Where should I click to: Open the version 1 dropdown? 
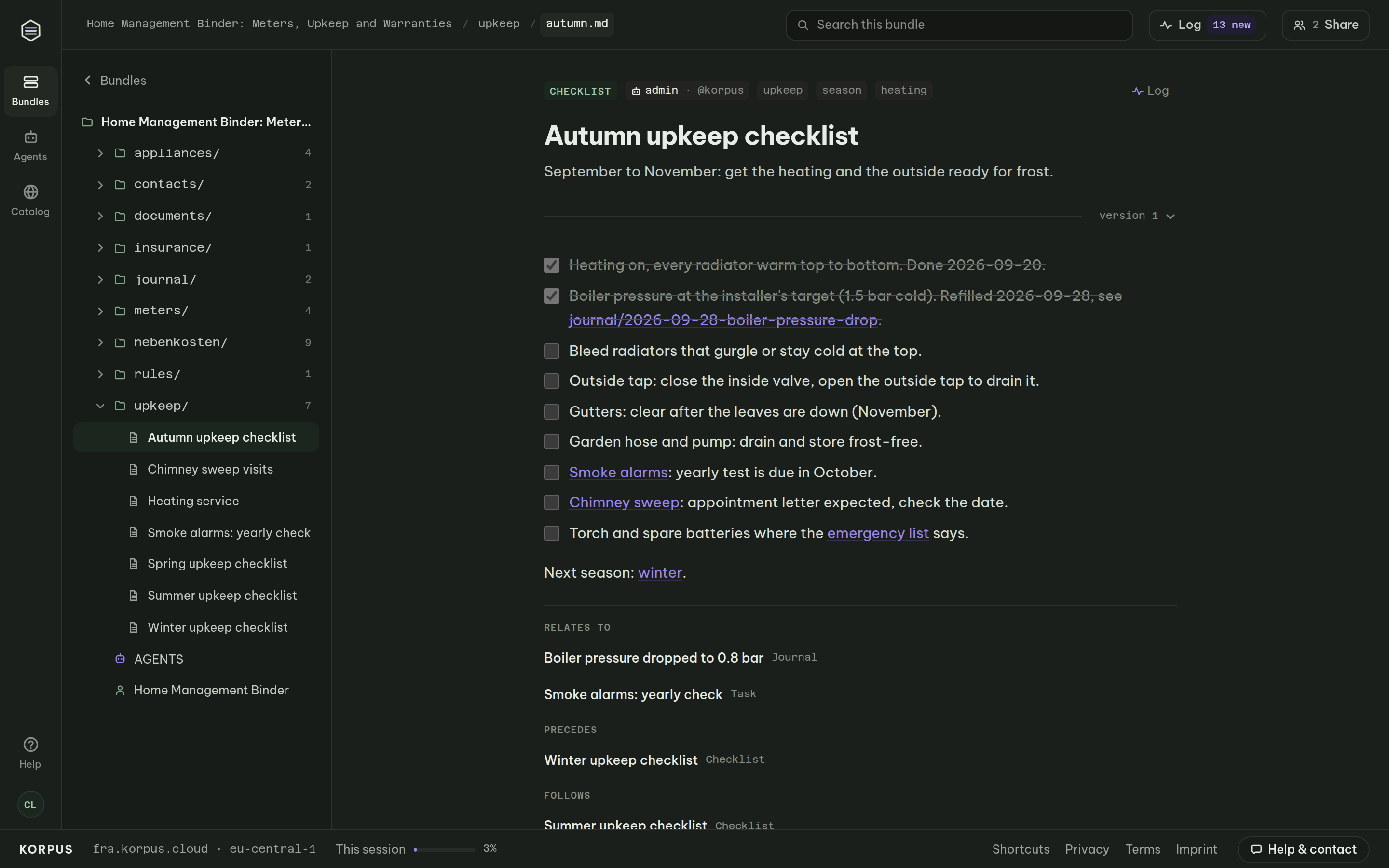point(1137,216)
